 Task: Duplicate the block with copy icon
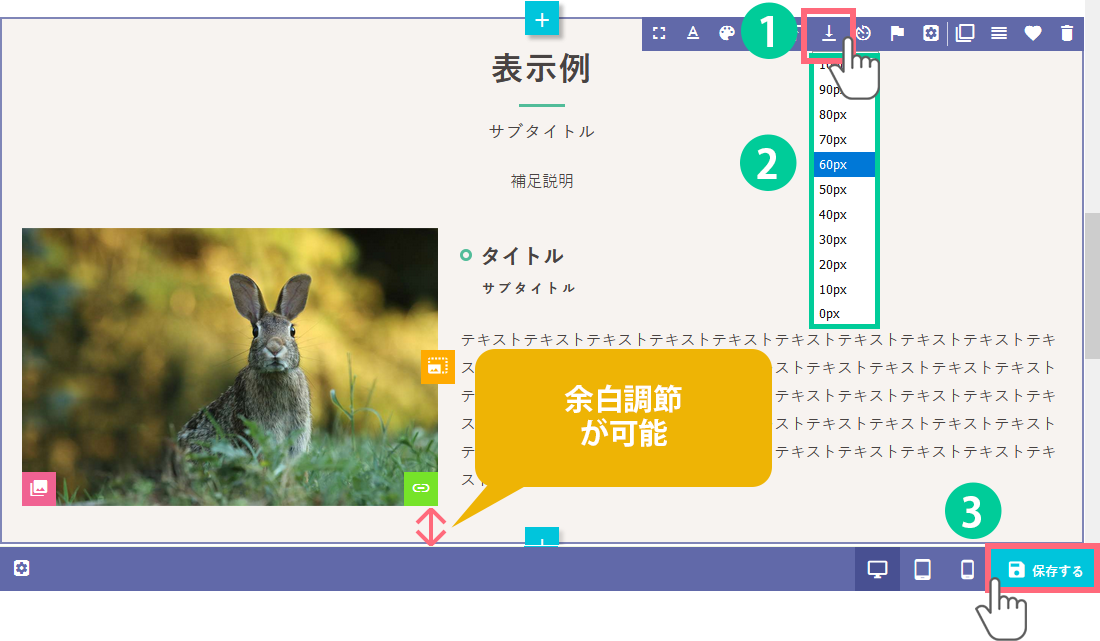click(965, 33)
